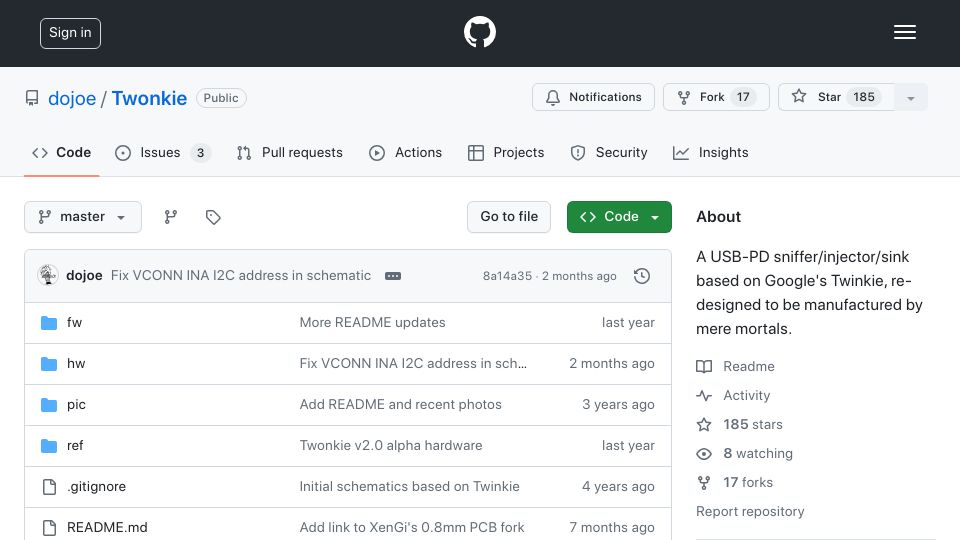Open the Actions tab
960x540 pixels.
[405, 152]
